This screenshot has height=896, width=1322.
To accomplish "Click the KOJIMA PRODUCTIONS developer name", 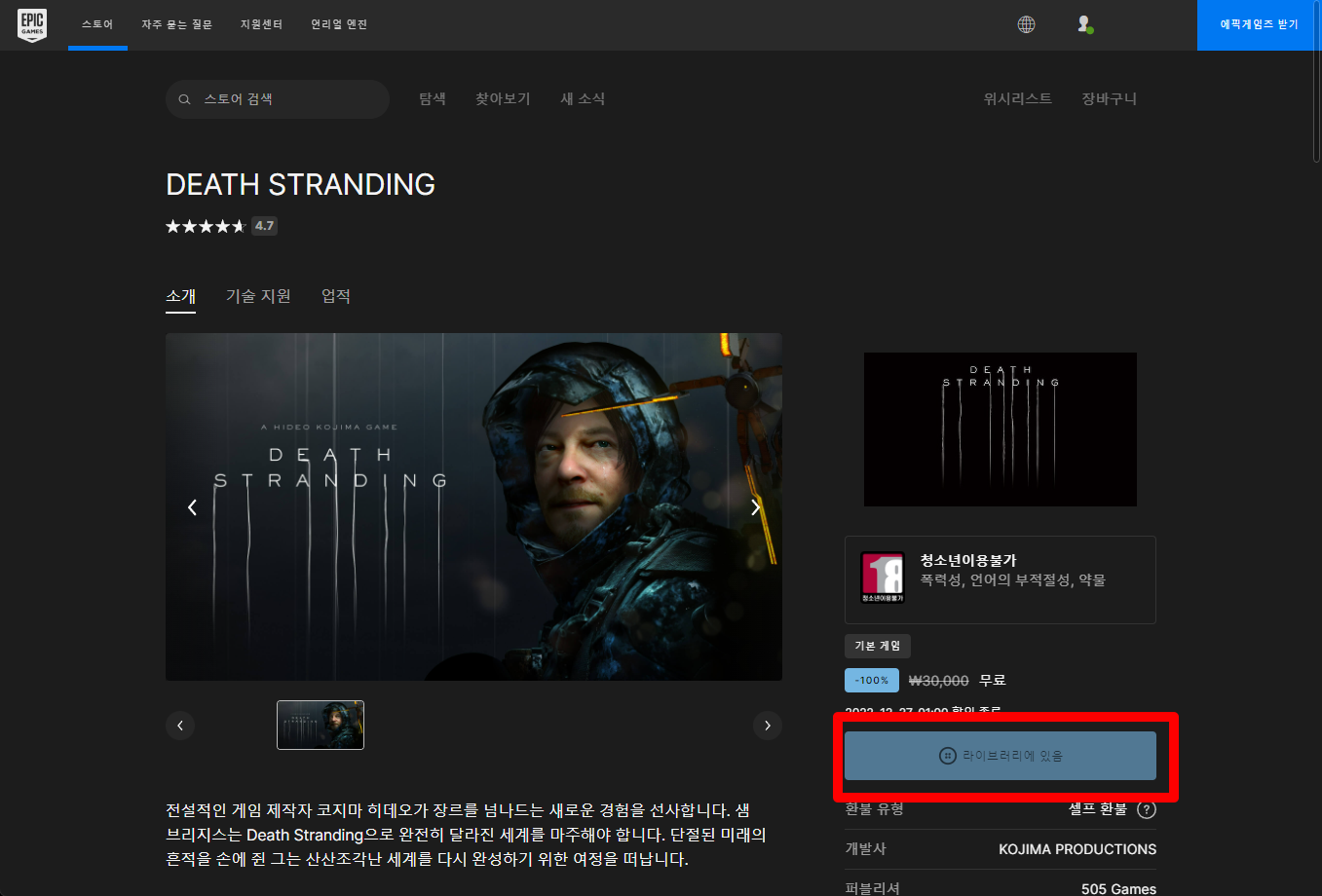I will coord(1077,850).
